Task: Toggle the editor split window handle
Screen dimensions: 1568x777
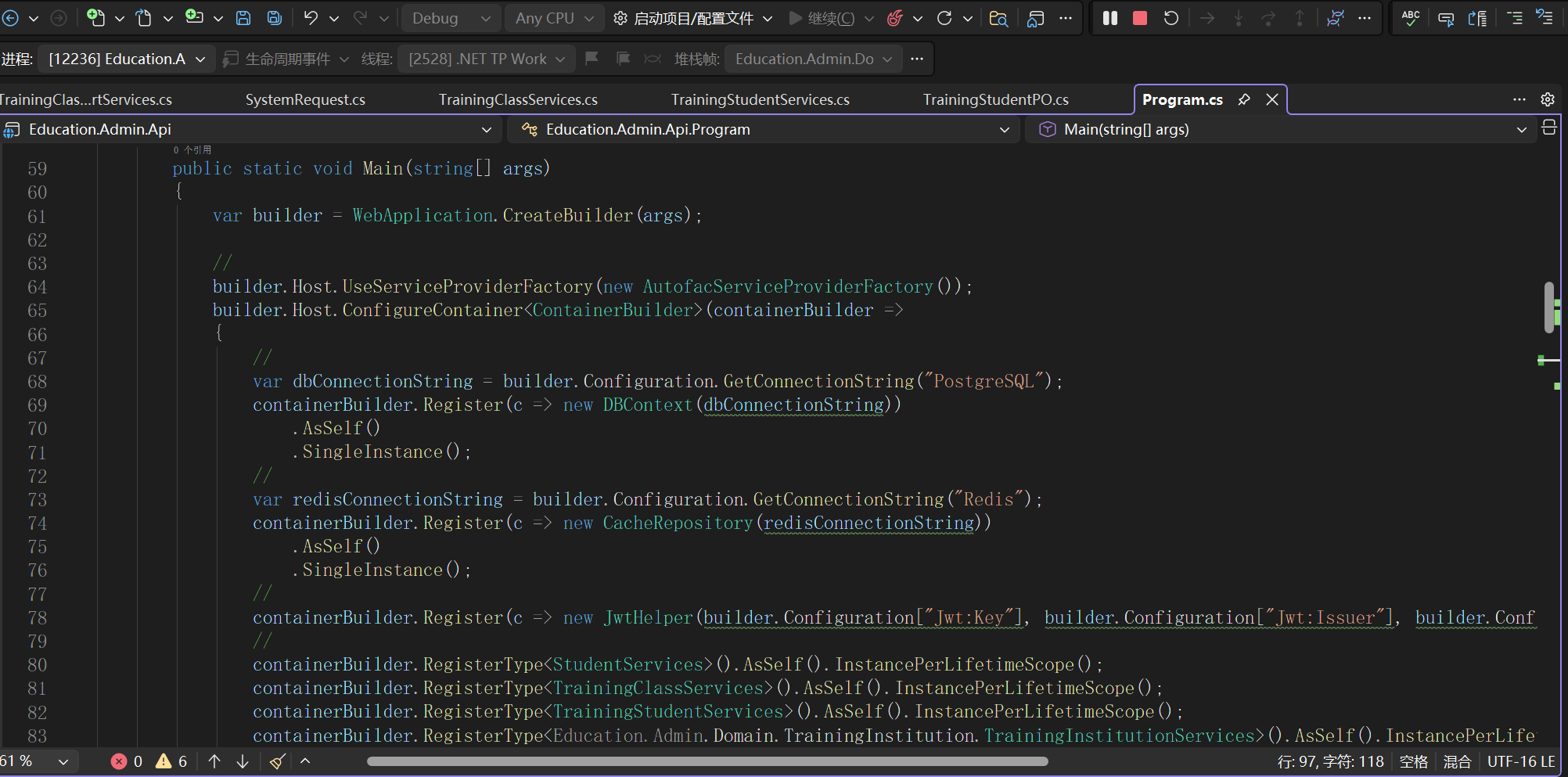Action: pos(1548,128)
